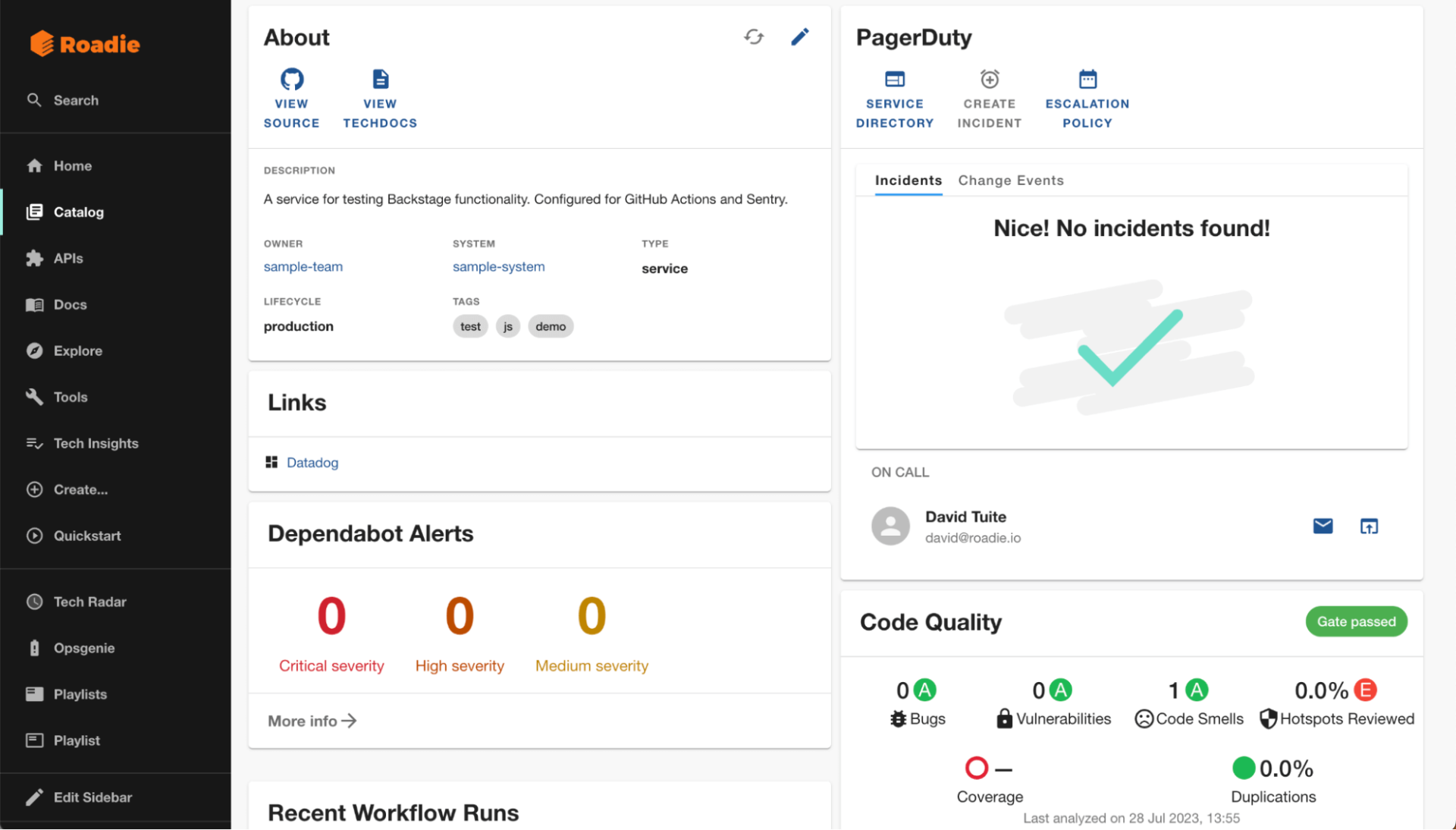Click the Playlists icon
This screenshot has width=1456, height=830.
click(x=34, y=694)
